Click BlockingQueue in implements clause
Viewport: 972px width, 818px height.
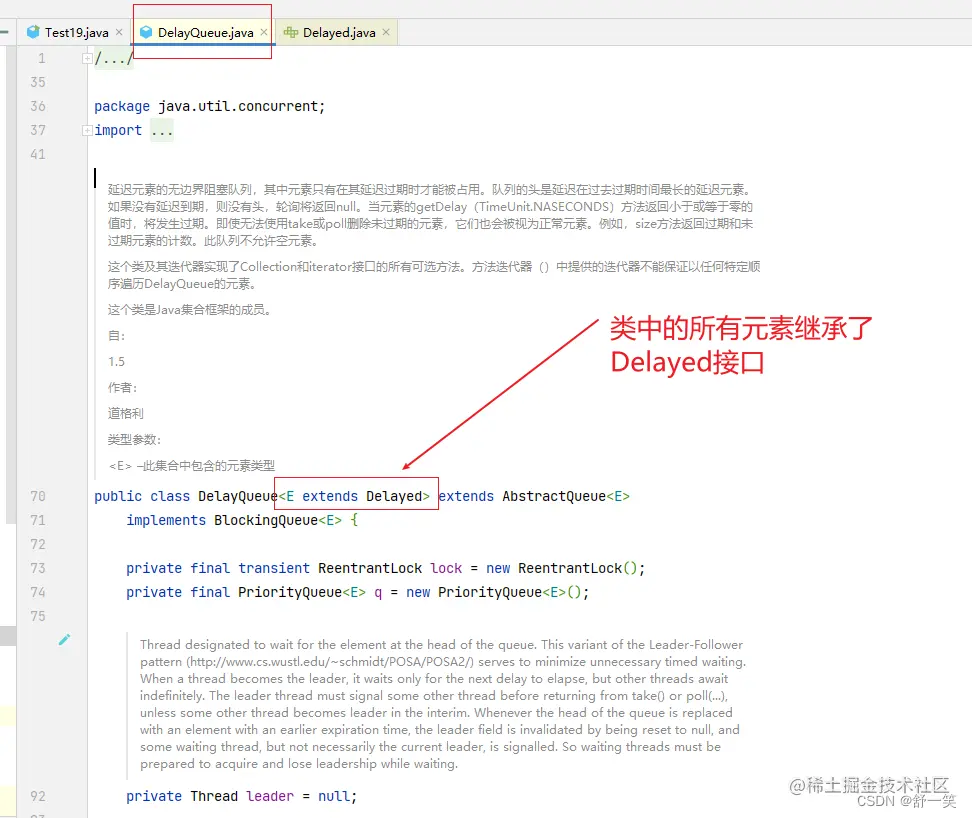[266, 521]
